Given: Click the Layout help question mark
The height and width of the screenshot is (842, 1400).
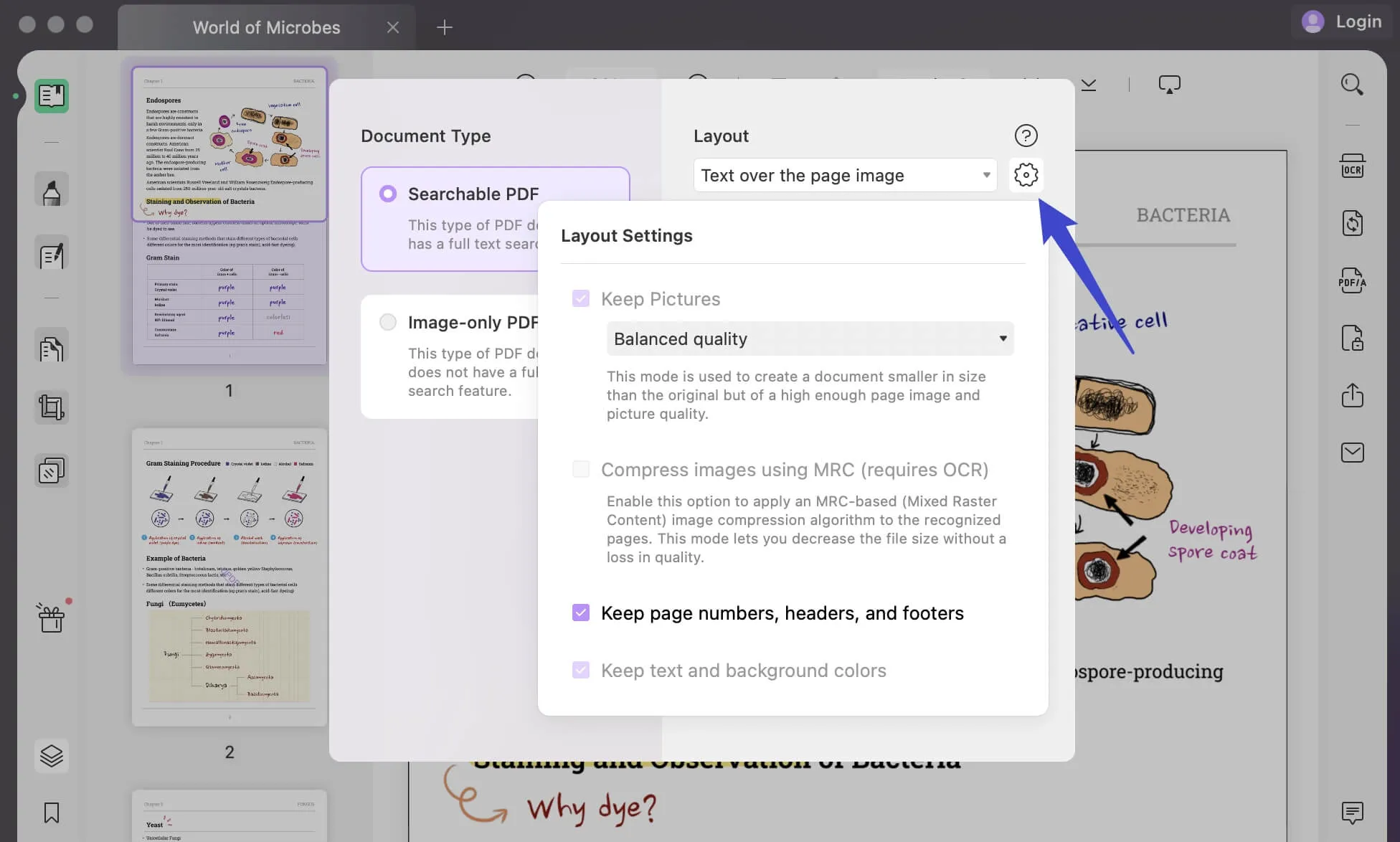Looking at the screenshot, I should tap(1024, 137).
